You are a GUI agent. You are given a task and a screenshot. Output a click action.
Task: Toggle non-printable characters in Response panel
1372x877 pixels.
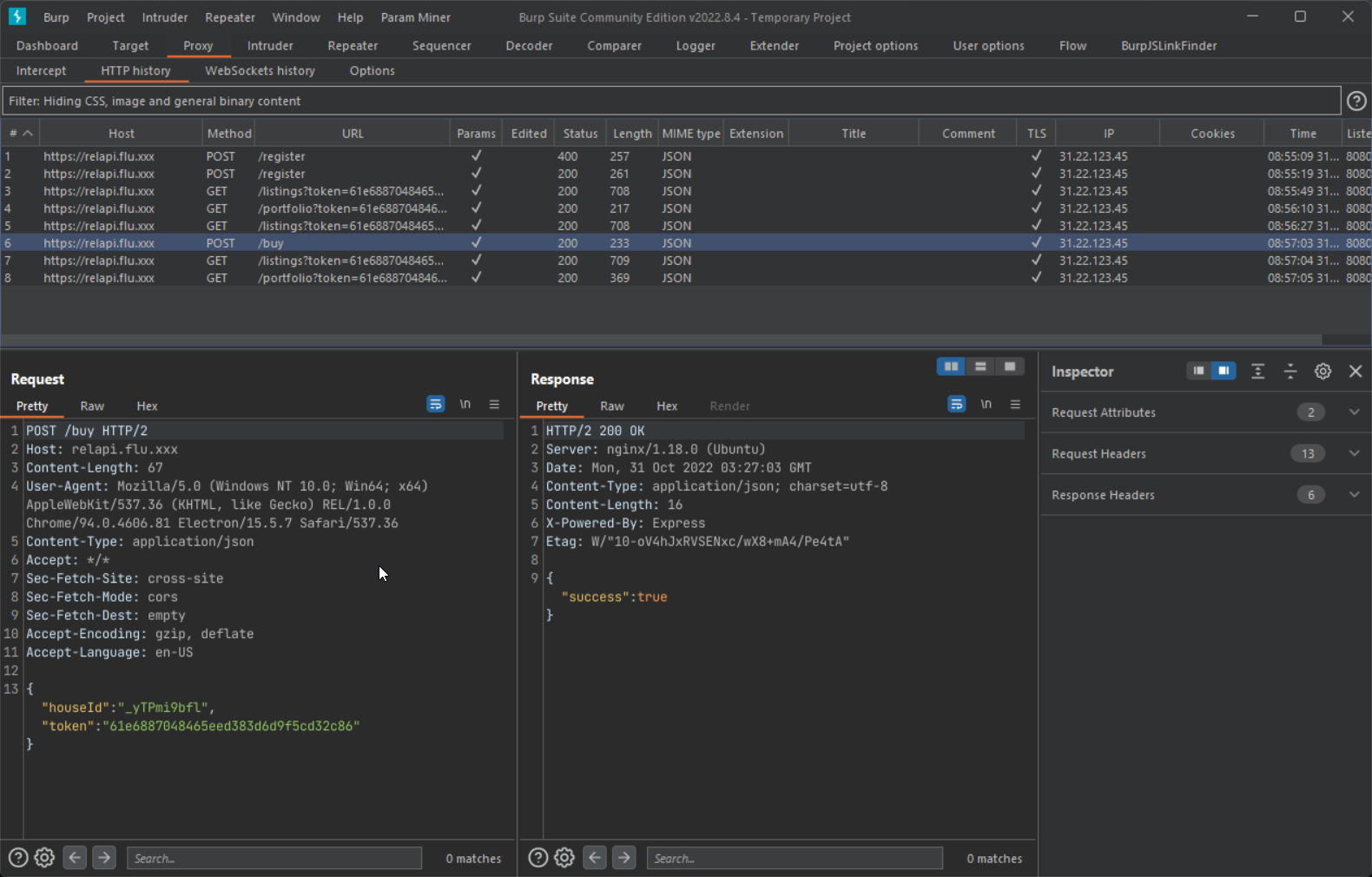tap(986, 405)
